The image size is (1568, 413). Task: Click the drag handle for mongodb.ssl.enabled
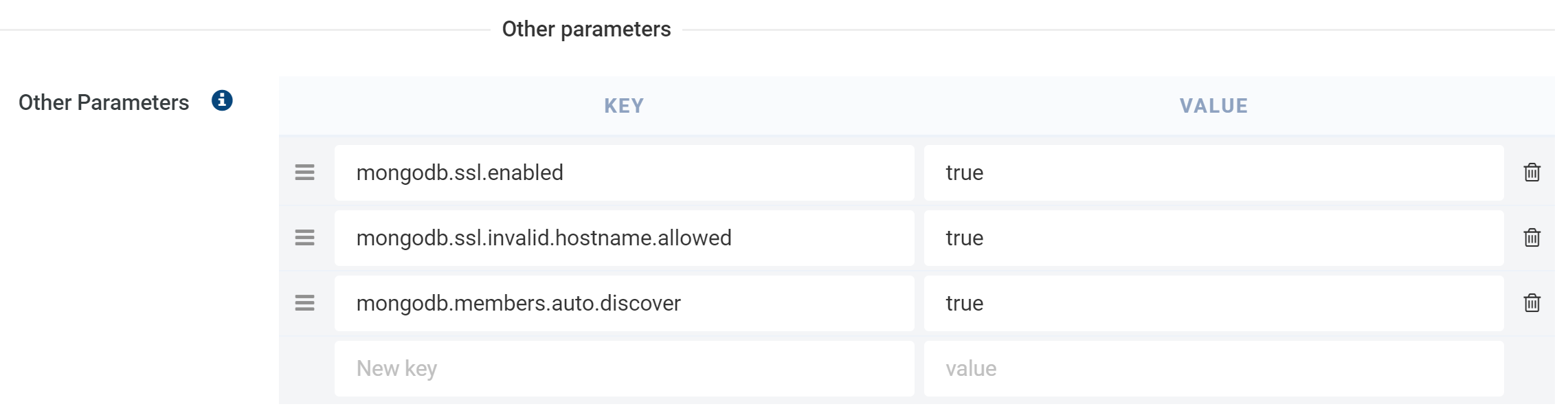point(305,173)
